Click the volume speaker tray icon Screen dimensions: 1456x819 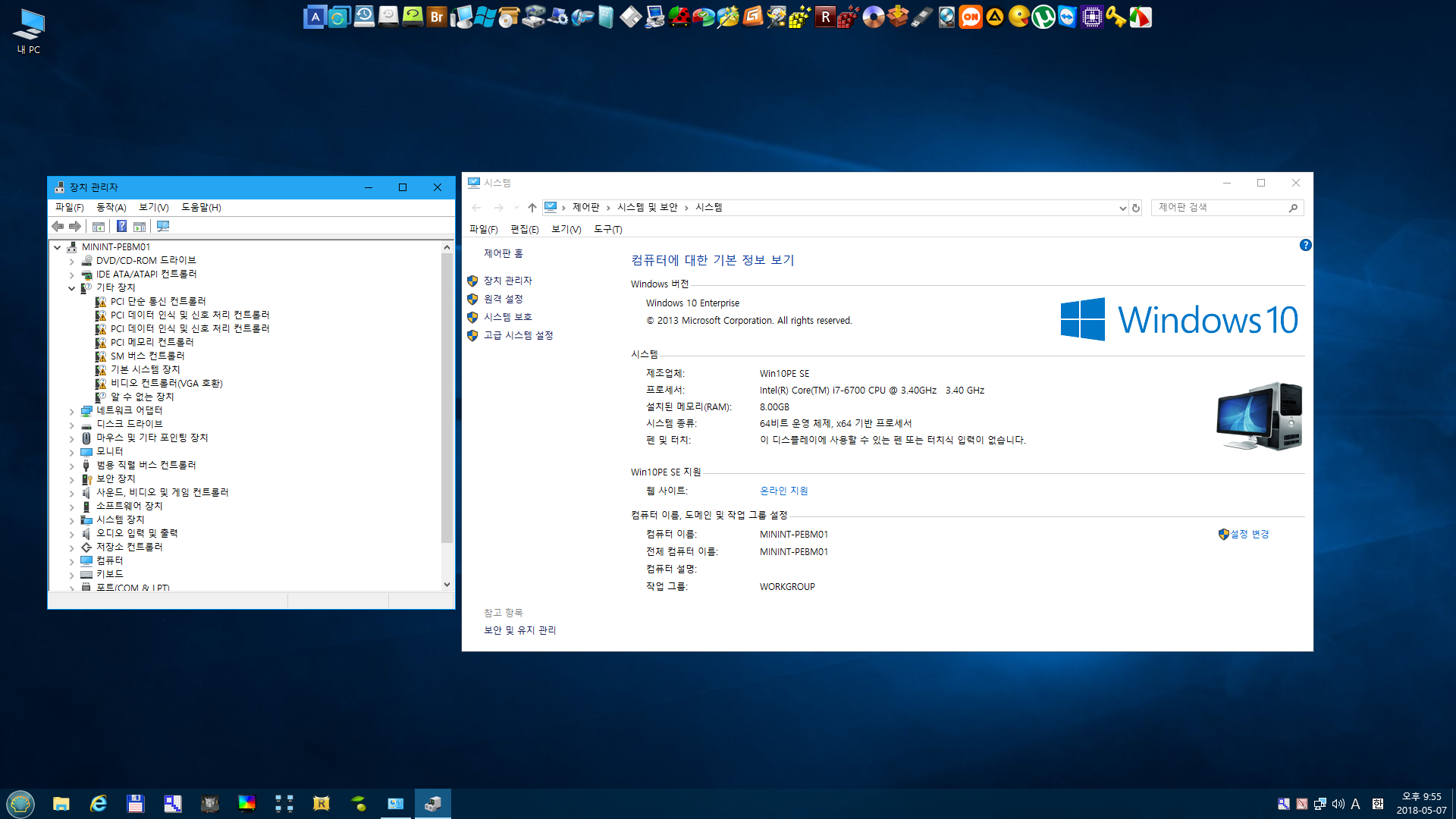1338,804
